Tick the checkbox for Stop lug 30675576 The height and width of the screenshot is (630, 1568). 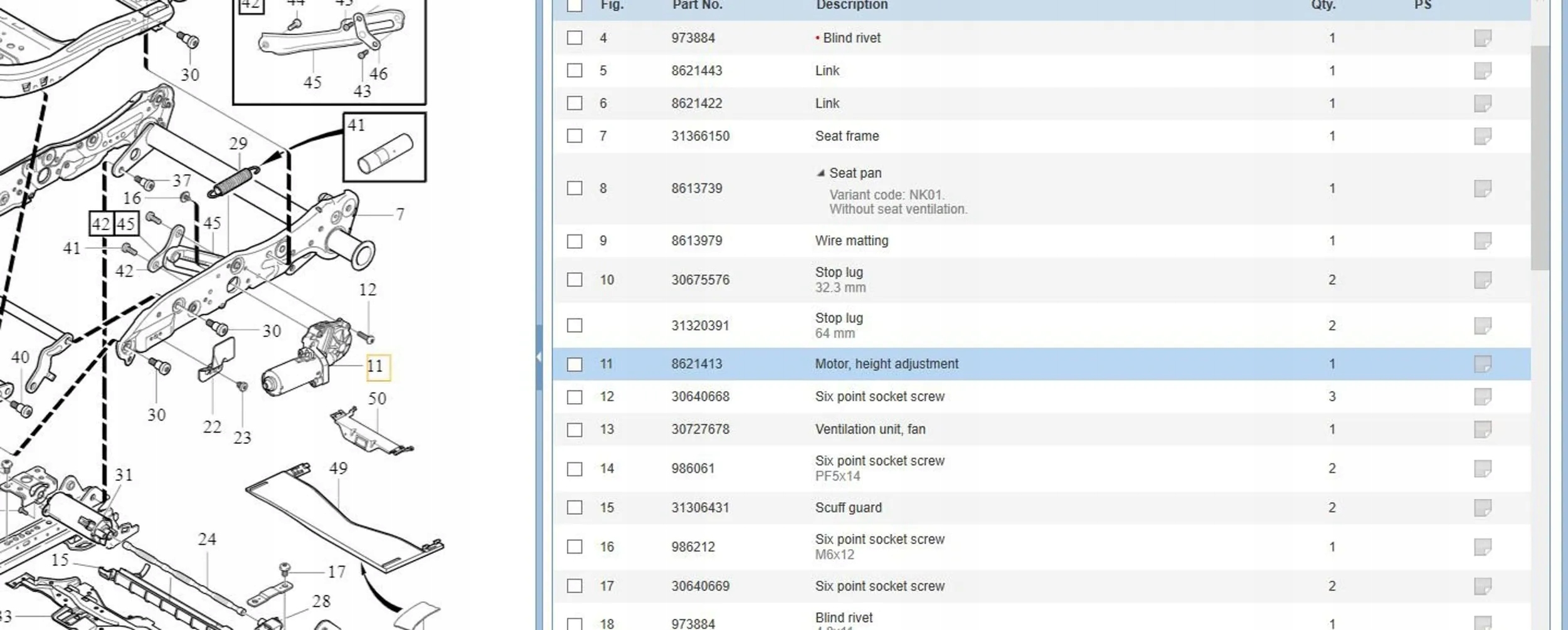575,280
